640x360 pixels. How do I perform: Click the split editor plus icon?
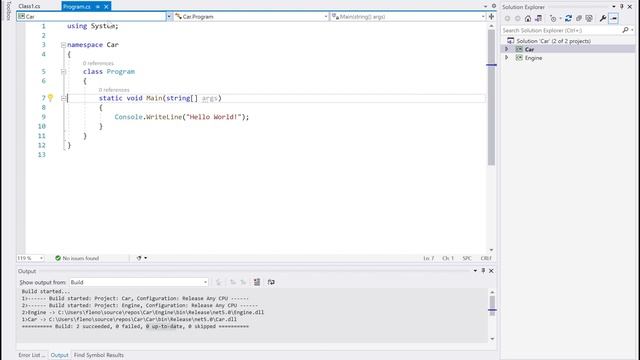(x=491, y=17)
